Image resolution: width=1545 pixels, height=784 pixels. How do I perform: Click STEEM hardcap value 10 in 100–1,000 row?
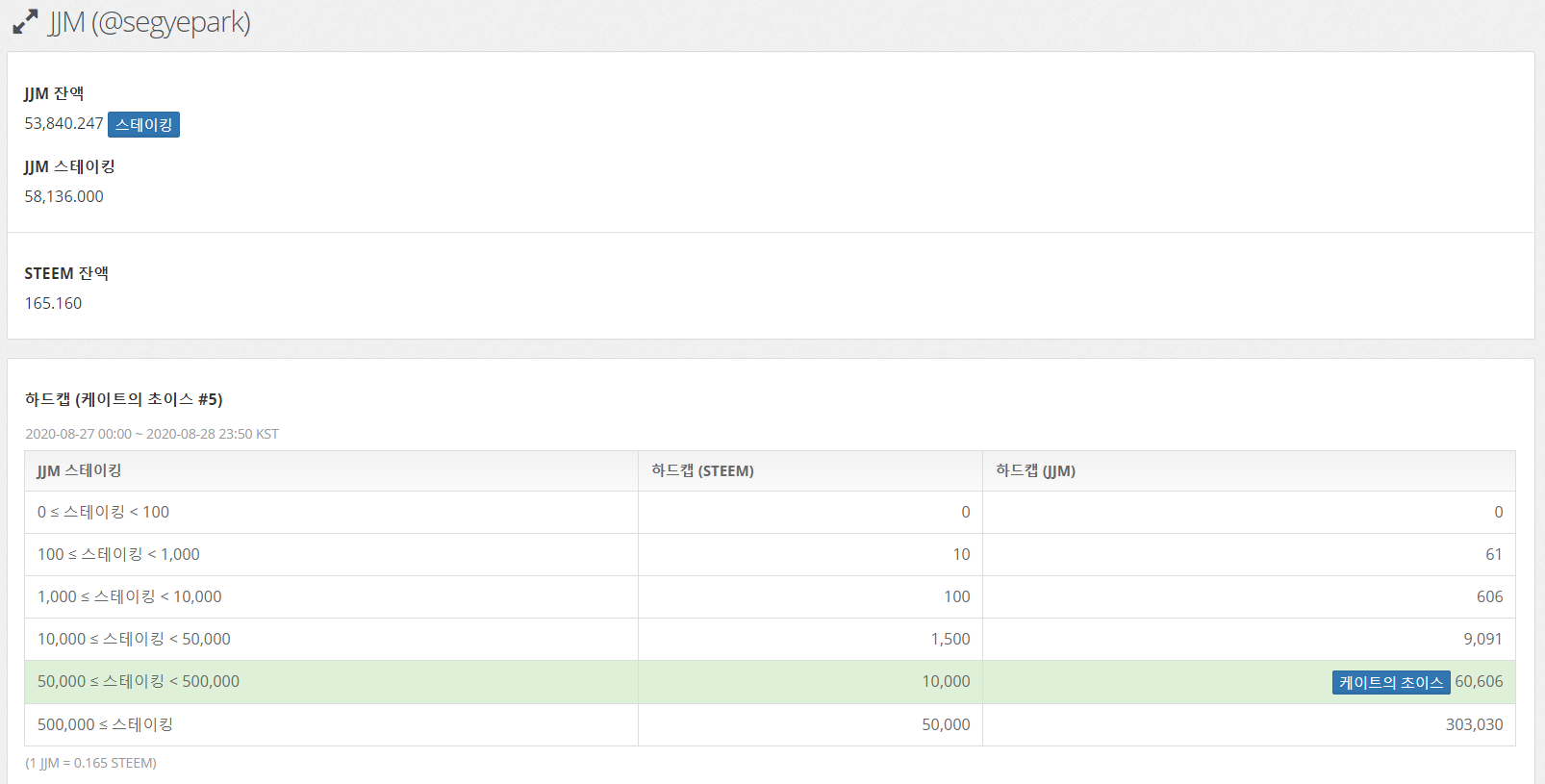[961, 554]
